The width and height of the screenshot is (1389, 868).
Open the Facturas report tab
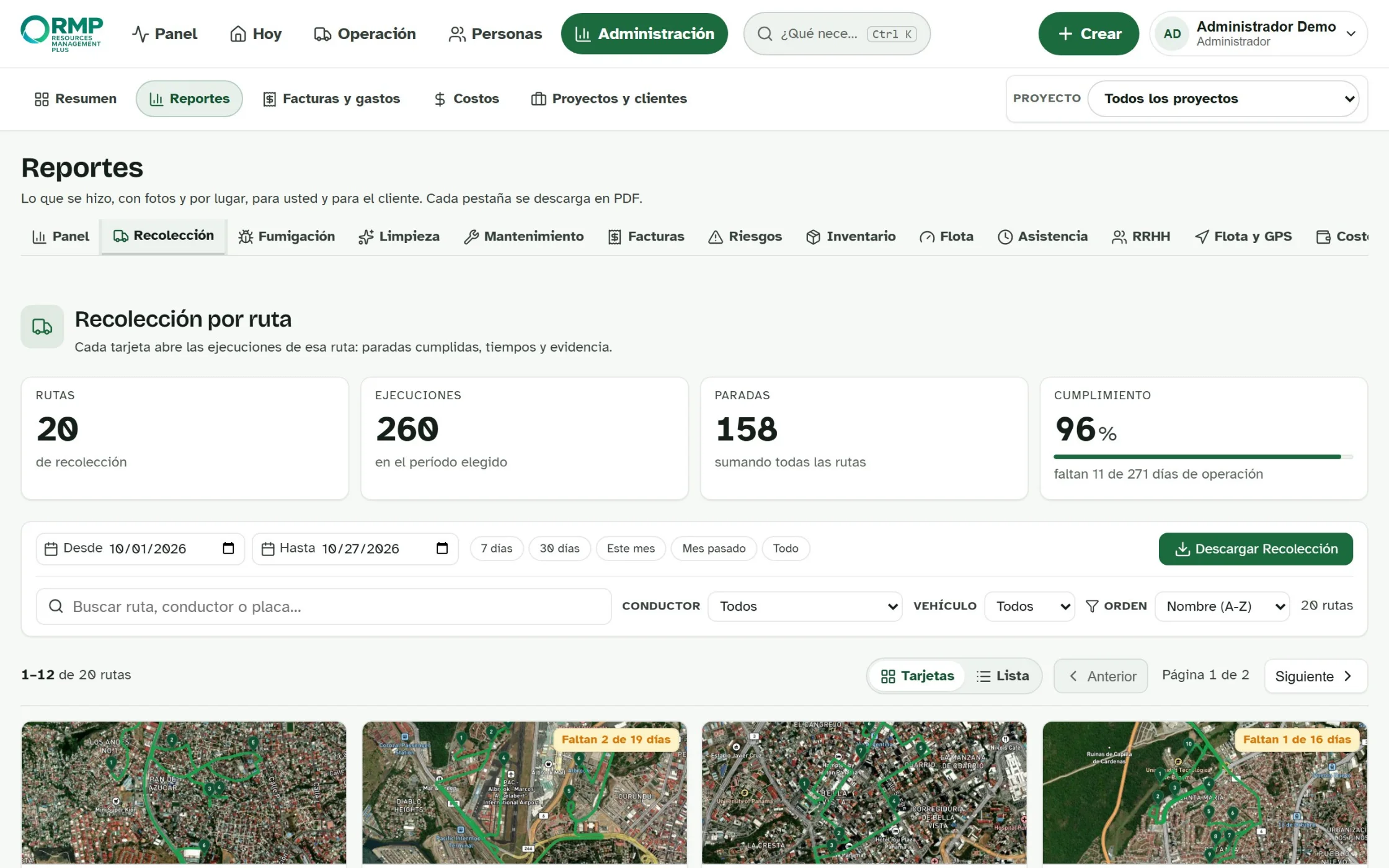click(x=646, y=236)
